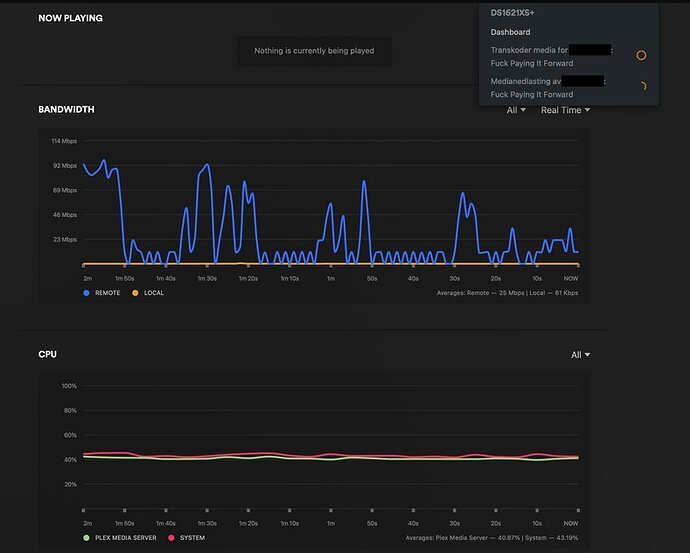
Task: Click 'Nothing is currently being played' message
Action: tap(314, 51)
